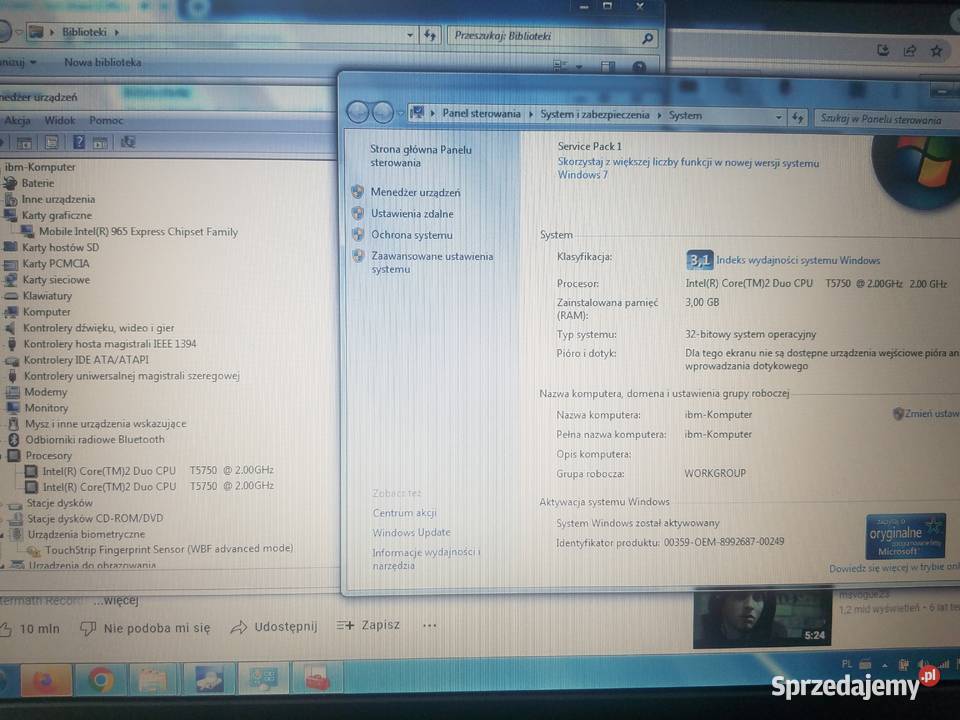Click the 3,1 performance score badge

[x=699, y=260]
